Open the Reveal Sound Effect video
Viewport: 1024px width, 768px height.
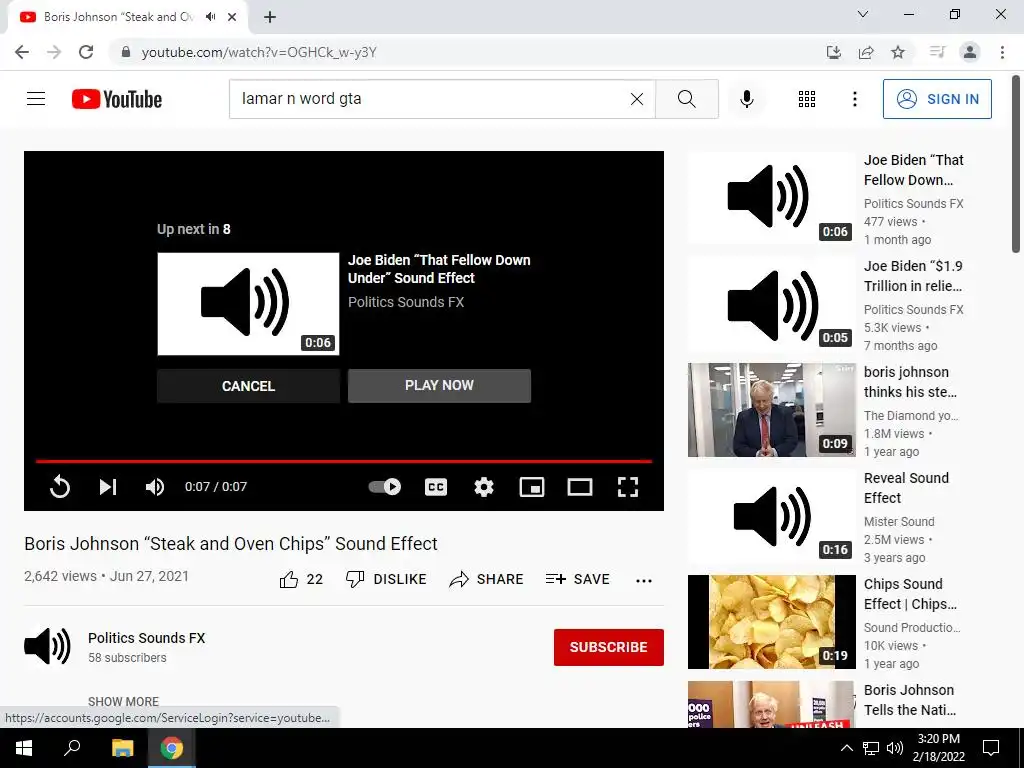[x=906, y=488]
